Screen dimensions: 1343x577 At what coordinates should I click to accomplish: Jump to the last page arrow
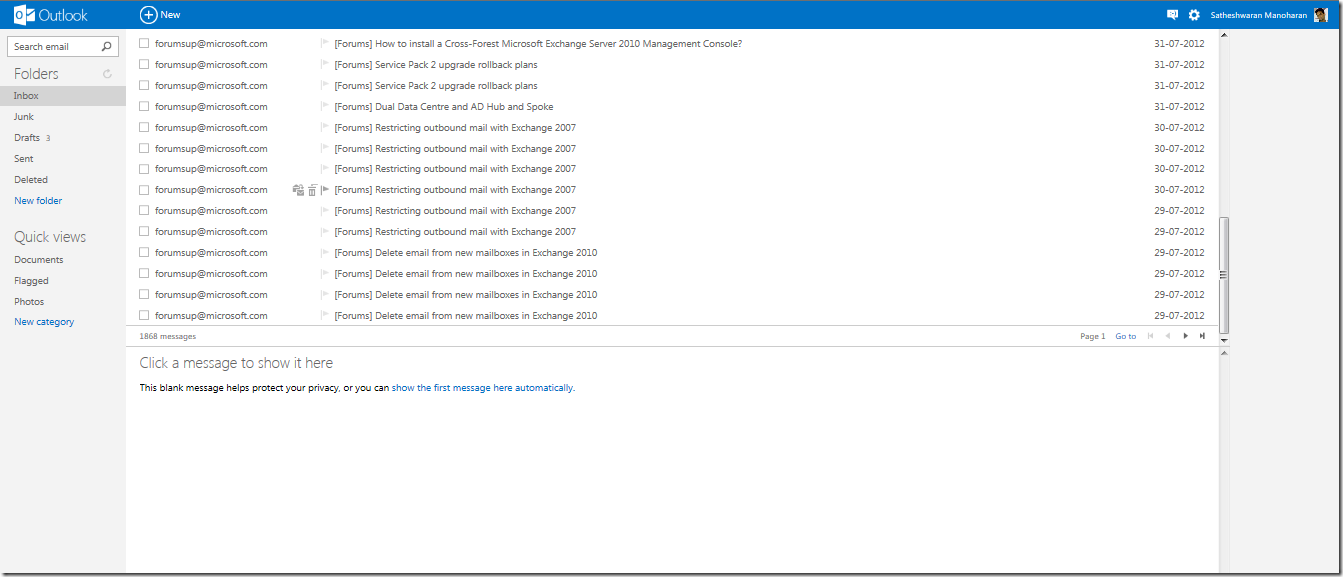pos(1202,336)
